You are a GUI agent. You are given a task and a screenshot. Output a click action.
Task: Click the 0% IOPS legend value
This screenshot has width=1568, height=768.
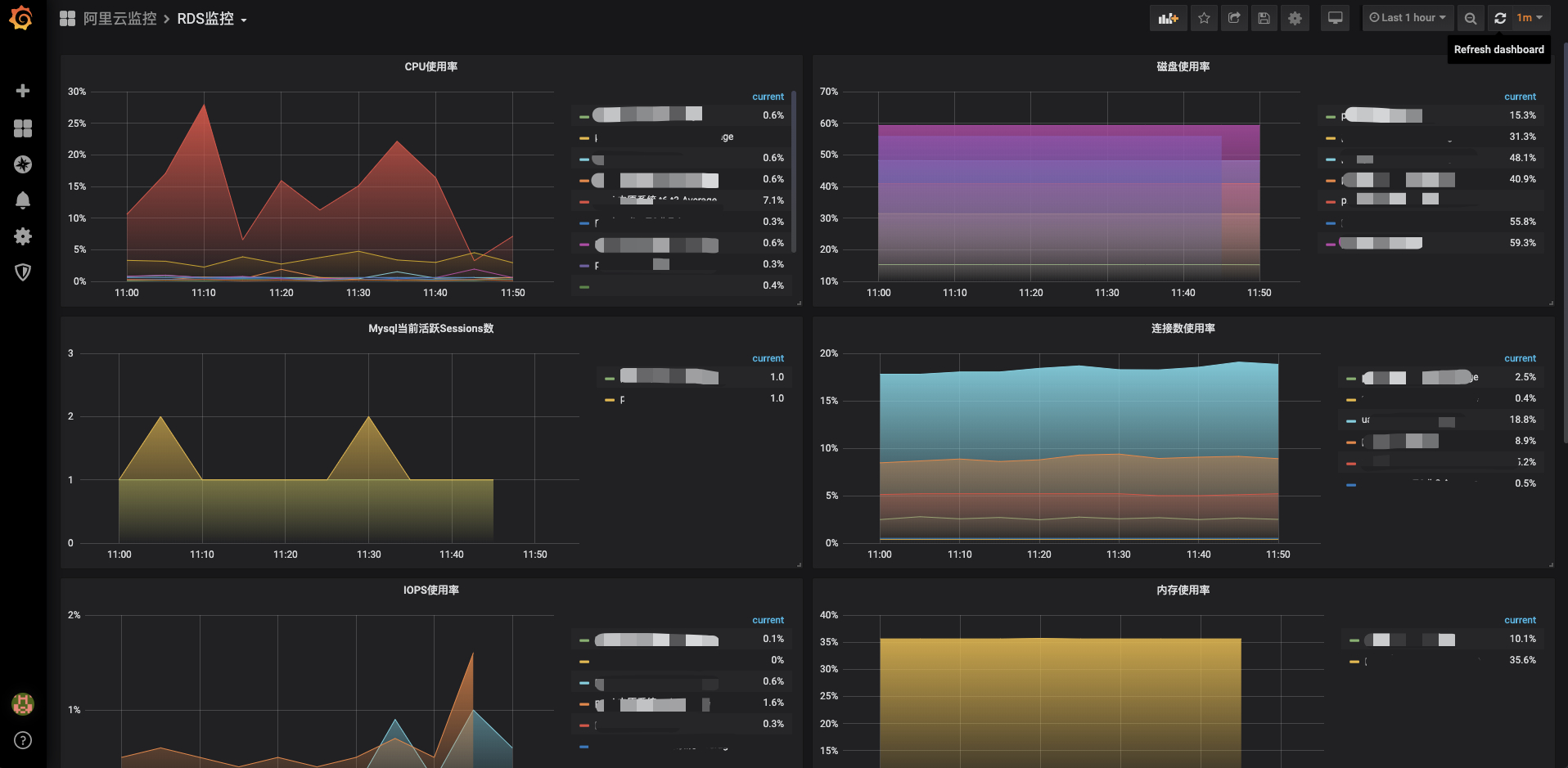(x=777, y=660)
